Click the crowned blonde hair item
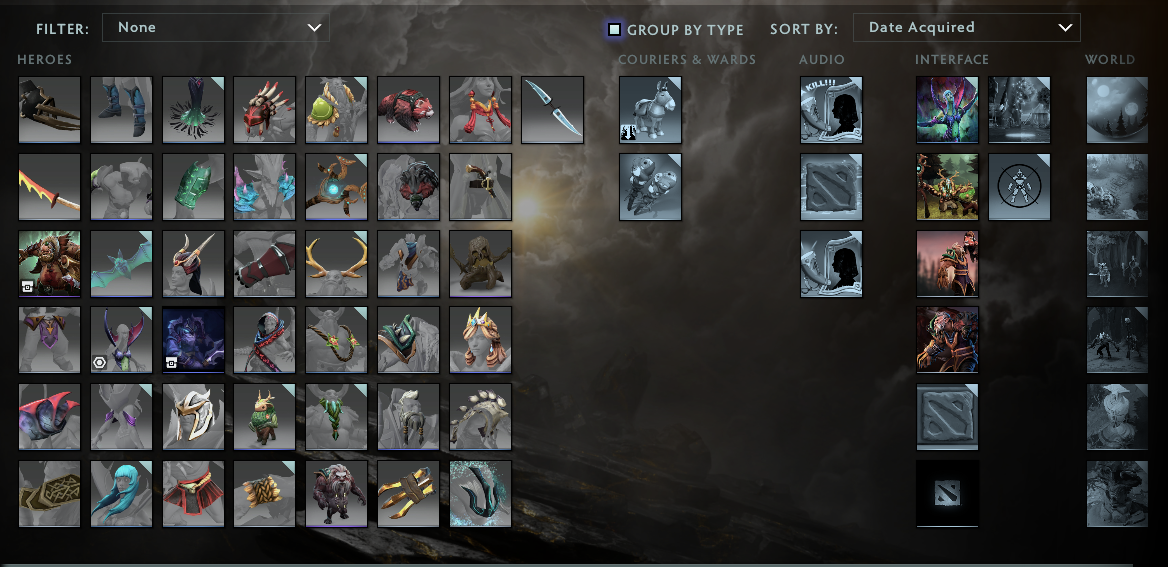The width and height of the screenshot is (1168, 567). tap(480, 340)
